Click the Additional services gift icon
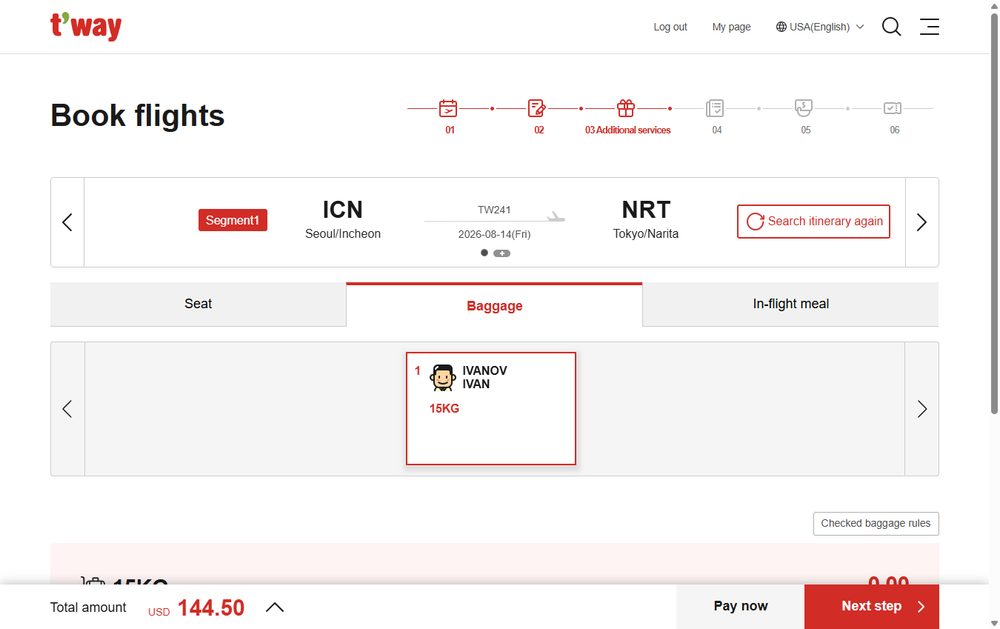This screenshot has height=629, width=1000. (626, 108)
